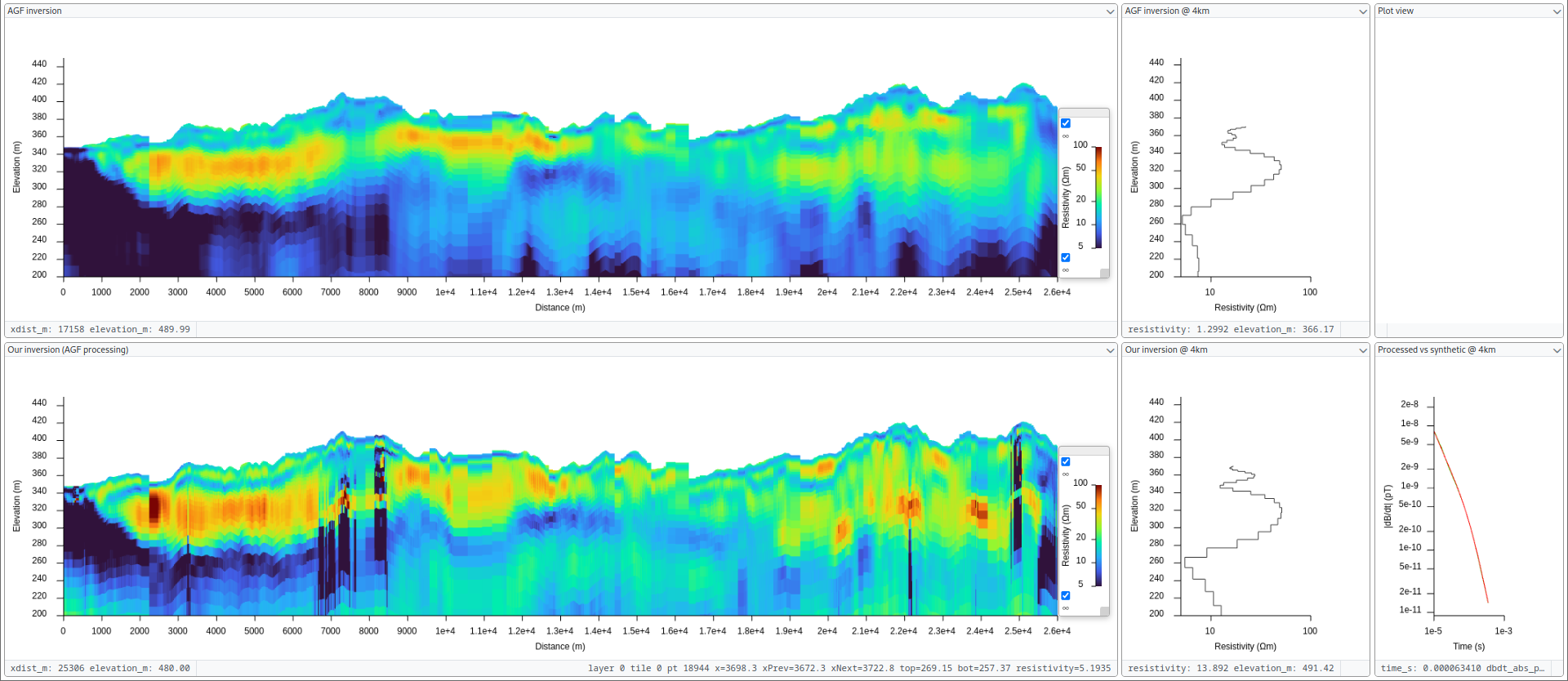Click the AGF inversion resistivity cross-section image
The width and height of the screenshot is (1568, 681).
pyautogui.click(x=560, y=180)
